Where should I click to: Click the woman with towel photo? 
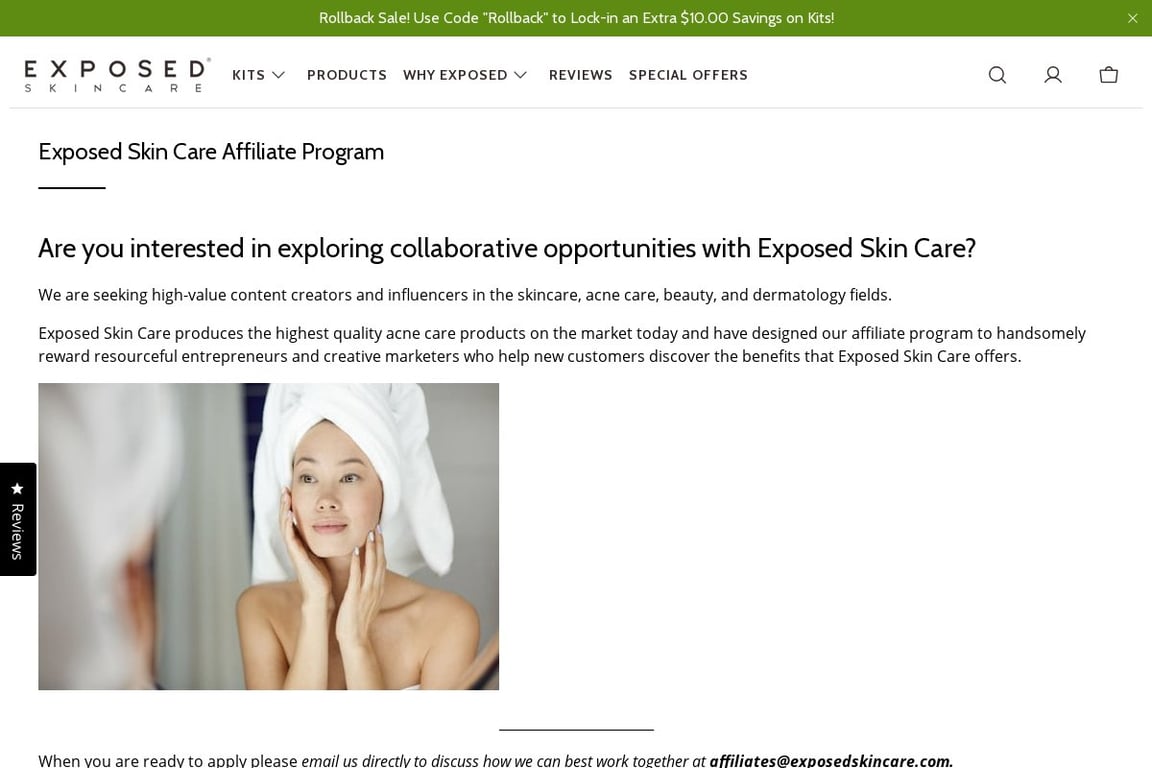click(268, 536)
